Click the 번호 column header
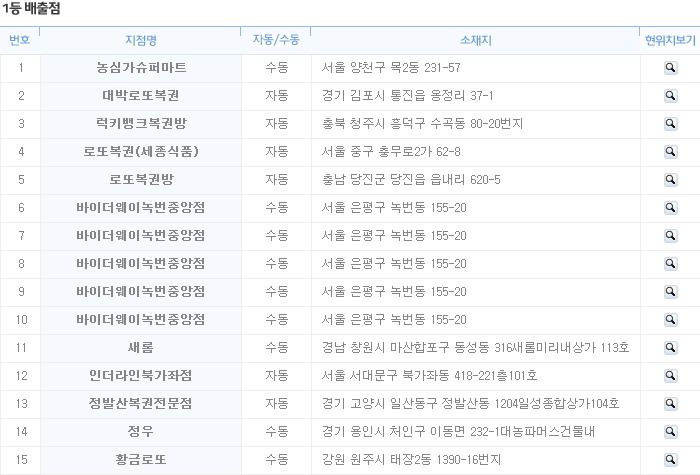 coord(20,40)
